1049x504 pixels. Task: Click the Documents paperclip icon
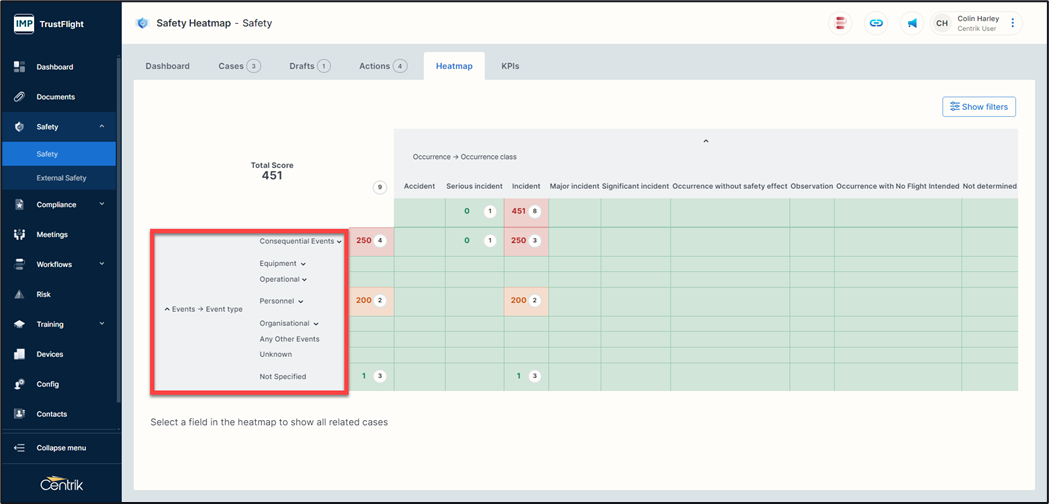click(19, 97)
